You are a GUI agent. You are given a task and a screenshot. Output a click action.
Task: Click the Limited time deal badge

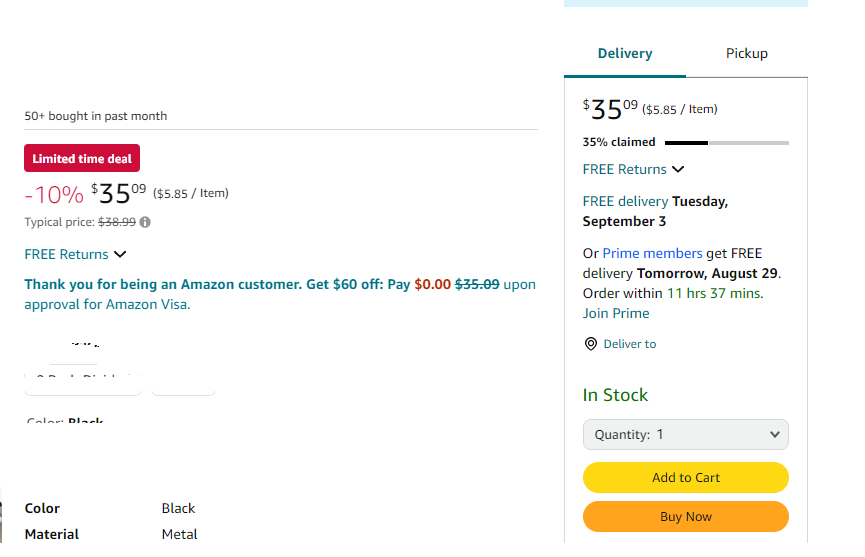point(82,159)
